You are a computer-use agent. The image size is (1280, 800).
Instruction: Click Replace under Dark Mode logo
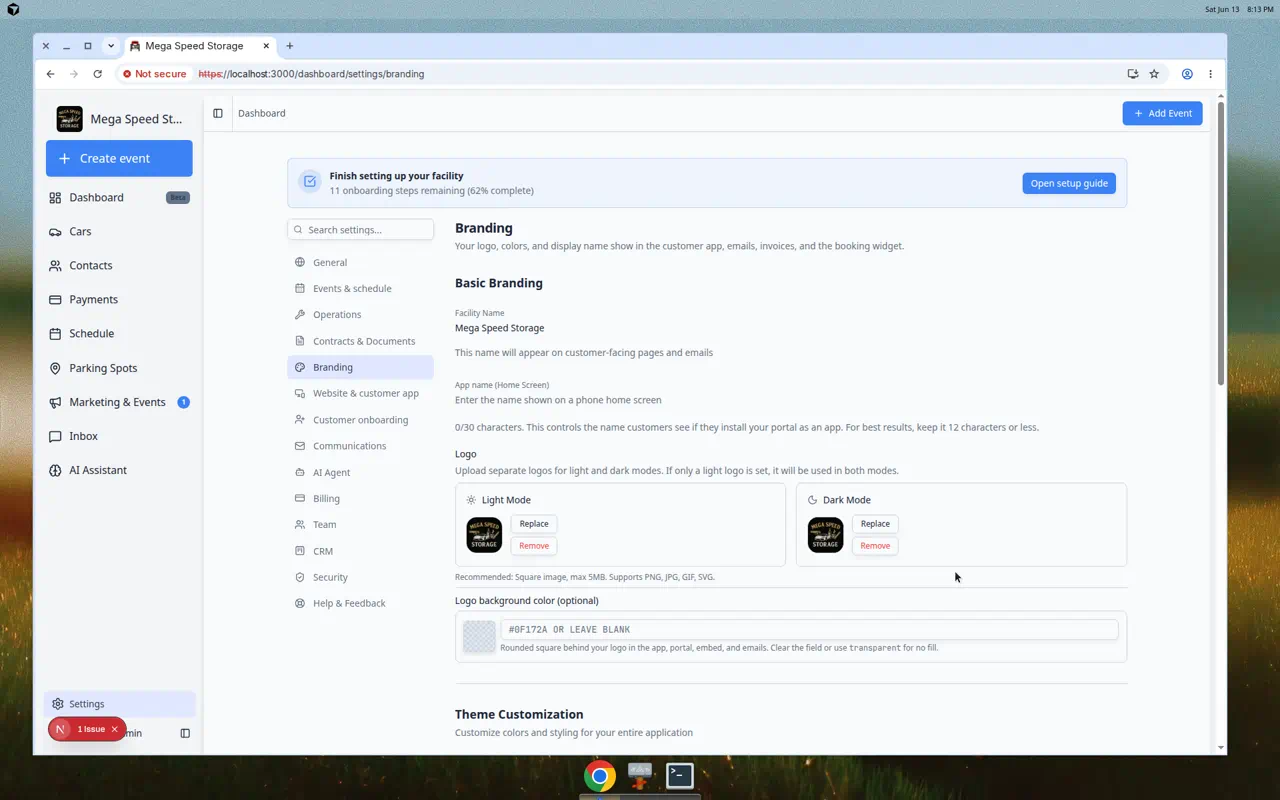(x=875, y=524)
